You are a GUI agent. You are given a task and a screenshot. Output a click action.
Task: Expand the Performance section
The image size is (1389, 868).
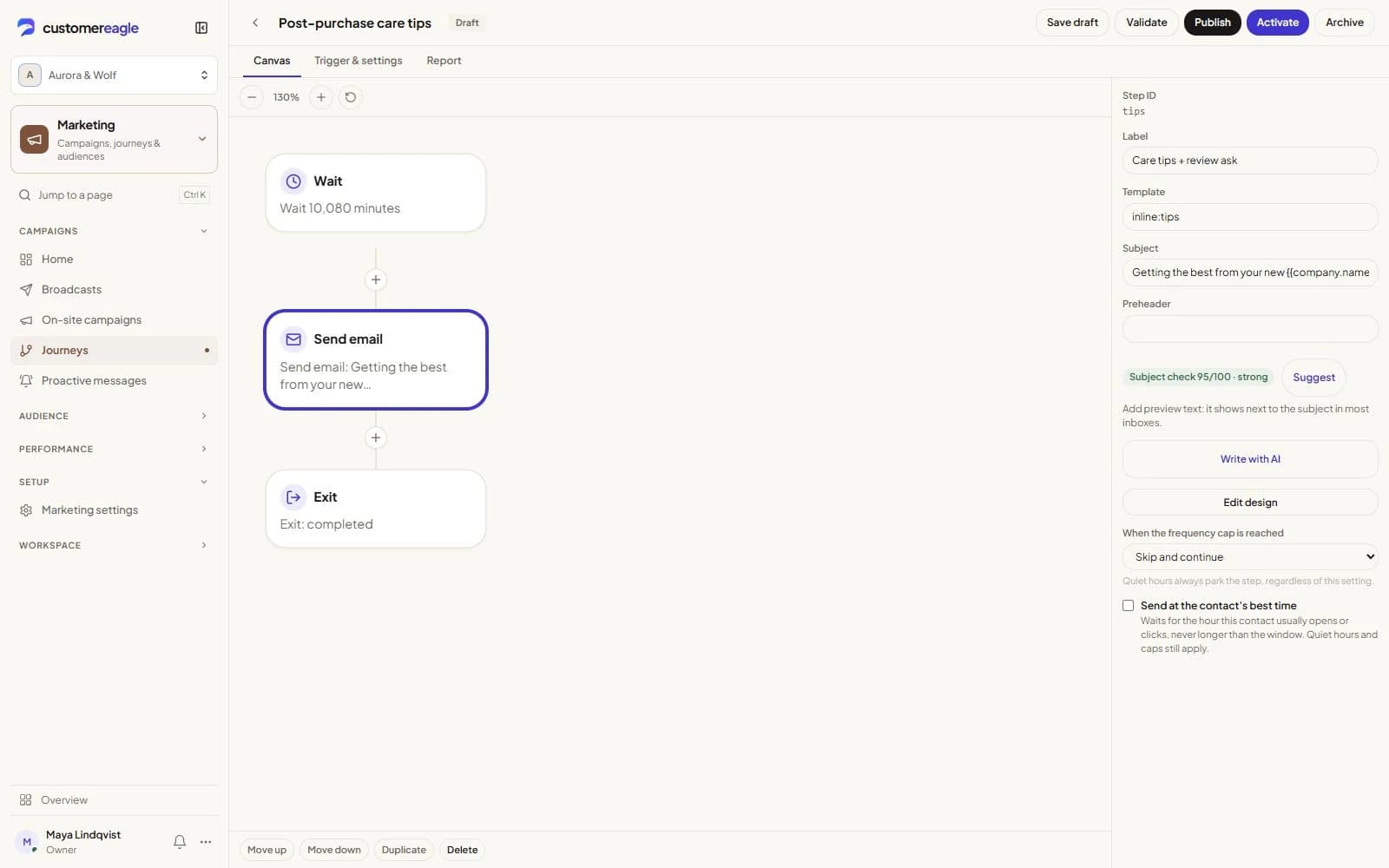pos(114,449)
